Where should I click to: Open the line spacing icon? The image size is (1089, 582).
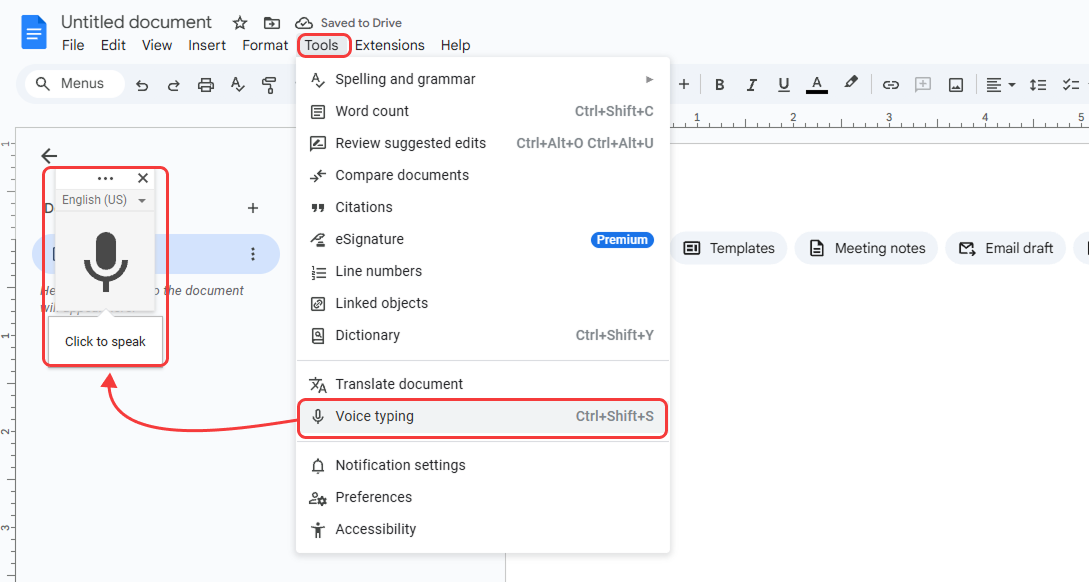click(1038, 84)
